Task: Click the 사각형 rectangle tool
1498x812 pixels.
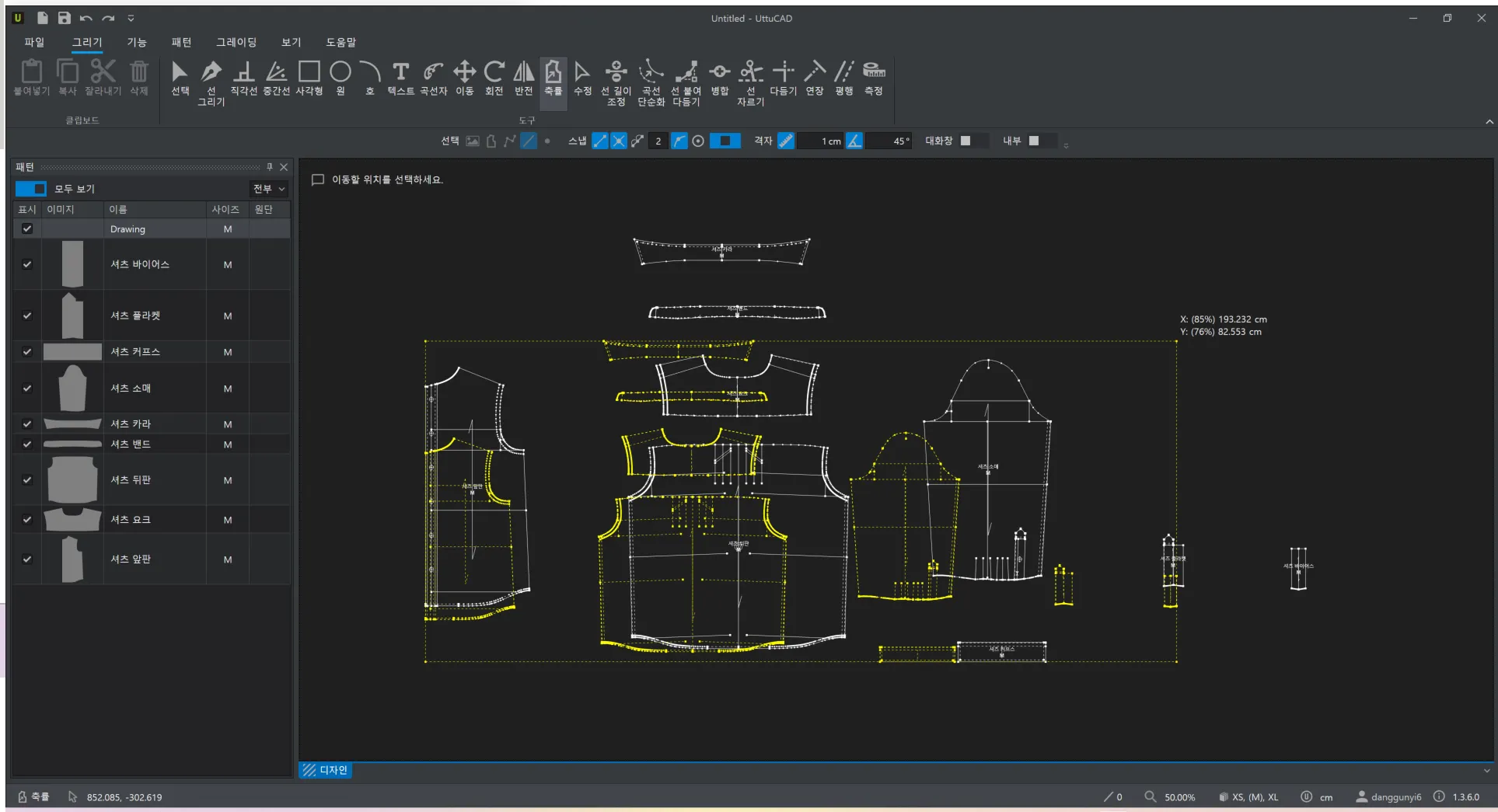Action: 309,78
